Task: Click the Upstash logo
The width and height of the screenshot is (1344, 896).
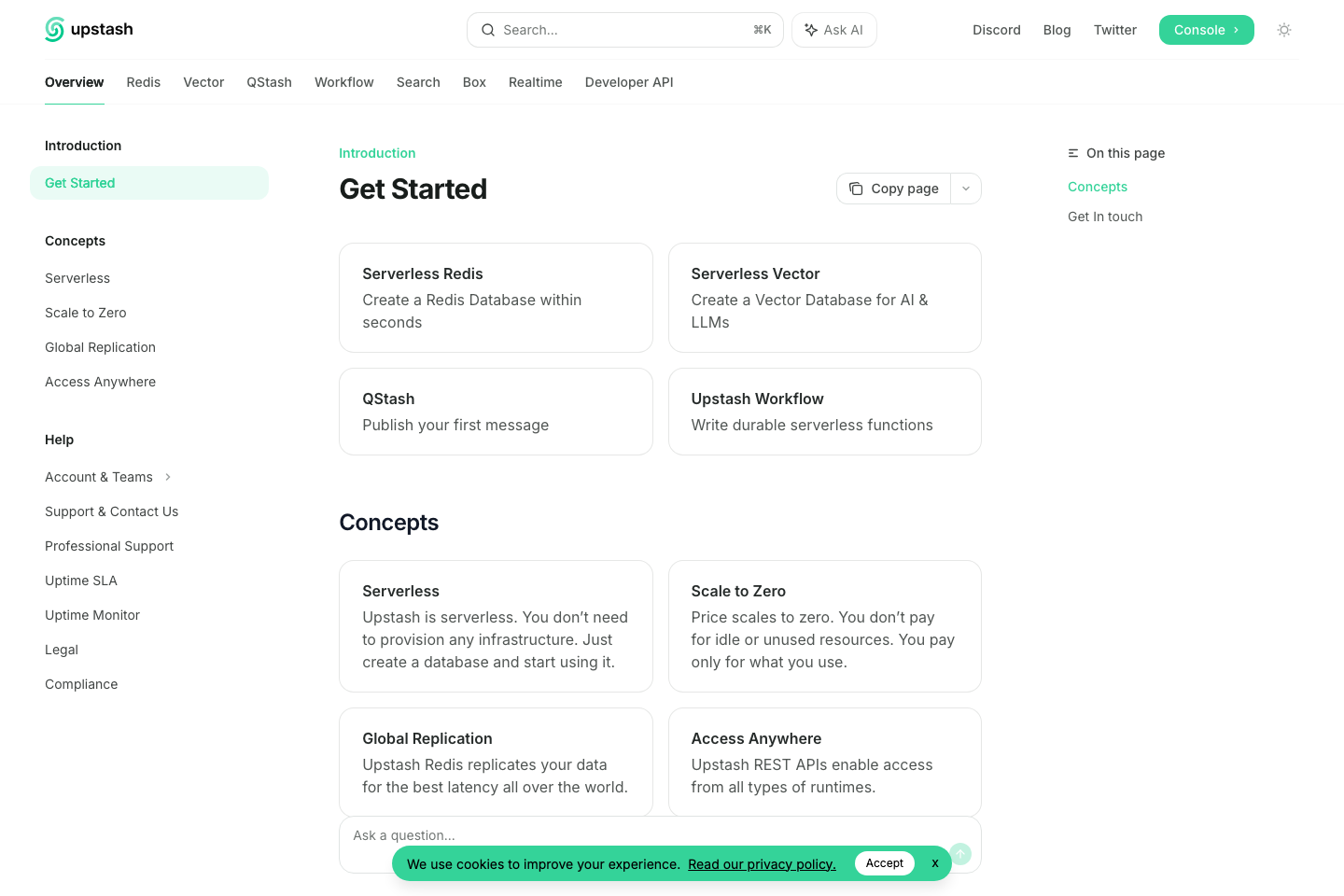Action: [89, 29]
